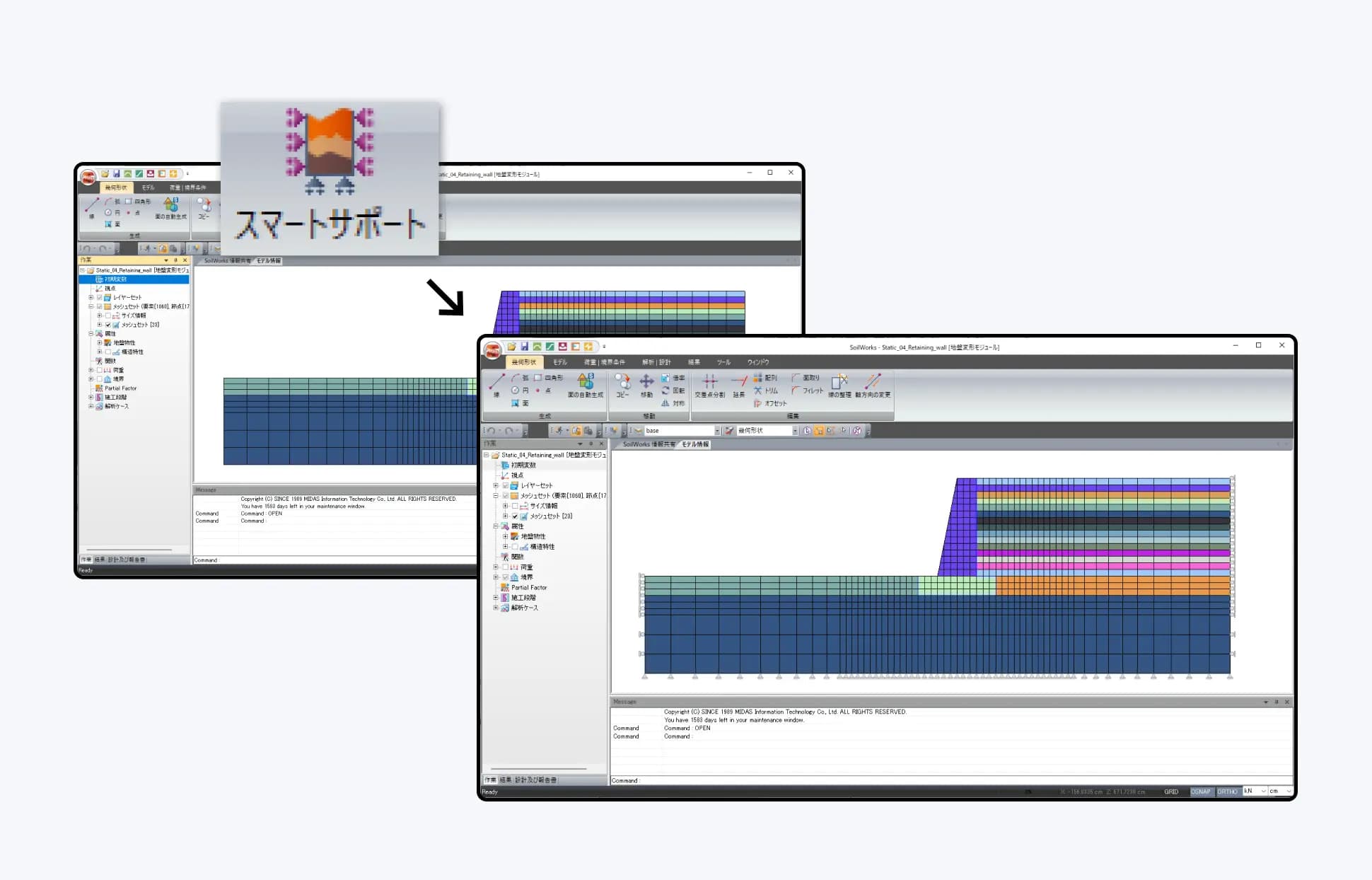Open the モデル ribbon tab in the front window
The image size is (1372, 880).
[559, 362]
